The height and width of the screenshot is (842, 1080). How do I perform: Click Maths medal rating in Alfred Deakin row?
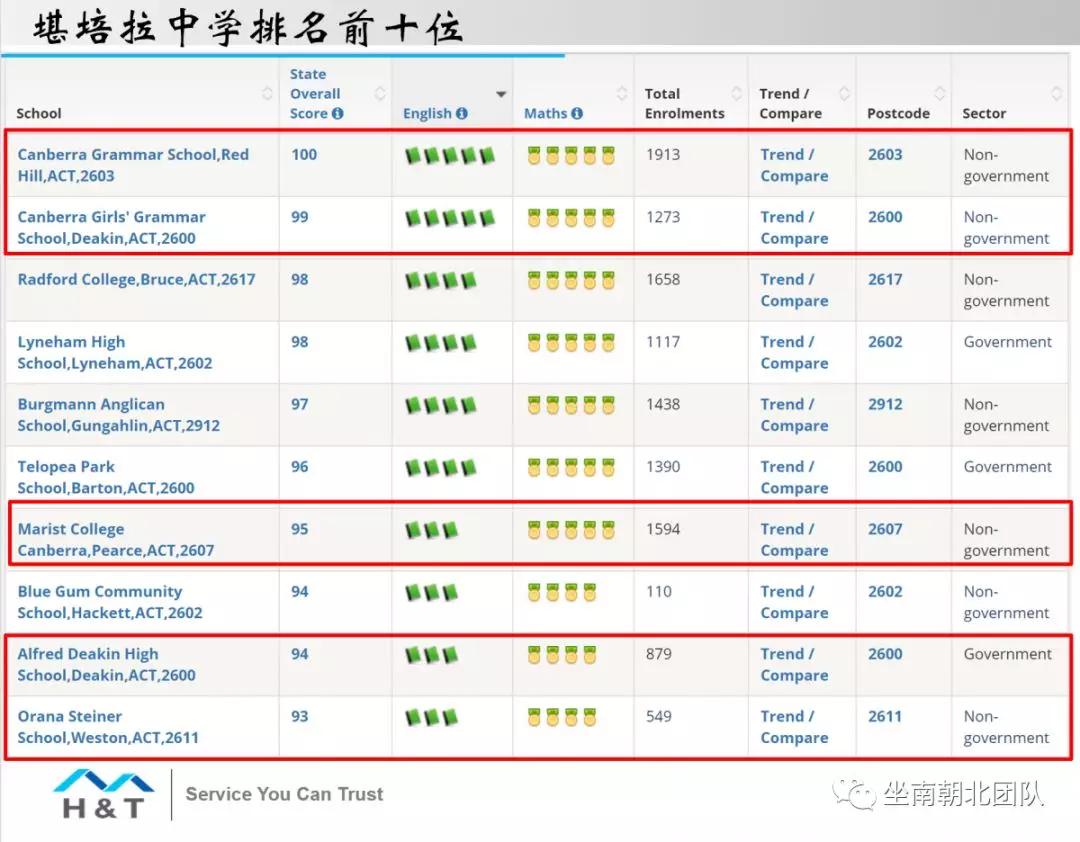tap(562, 655)
